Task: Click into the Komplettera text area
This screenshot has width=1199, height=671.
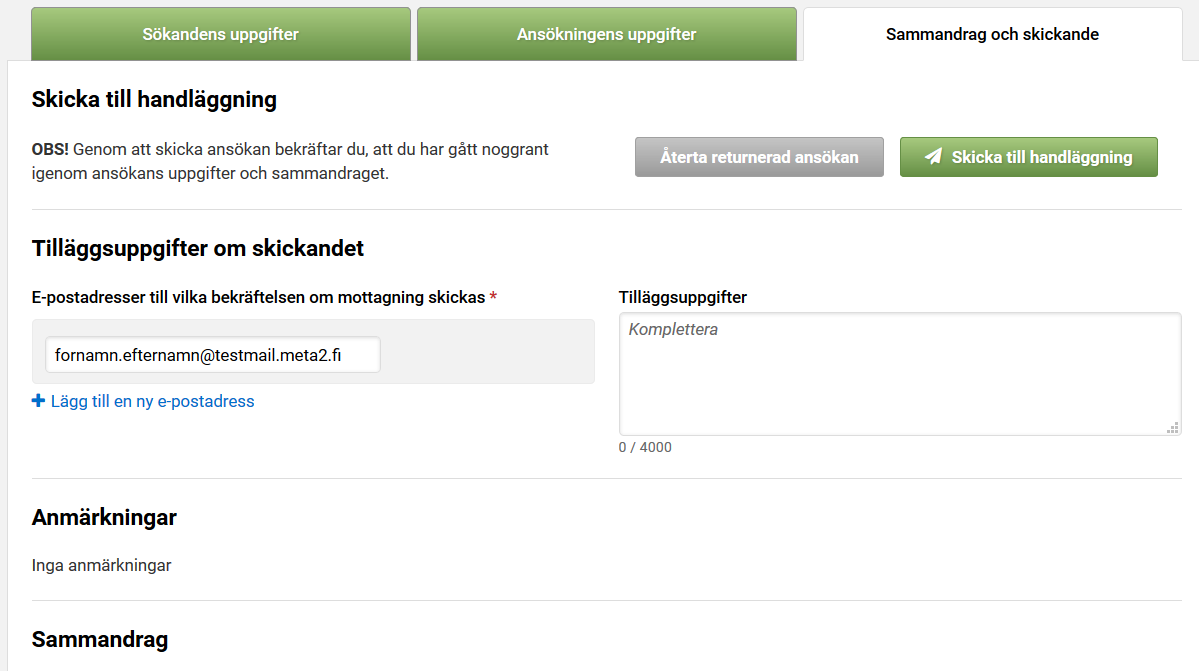Action: [900, 374]
